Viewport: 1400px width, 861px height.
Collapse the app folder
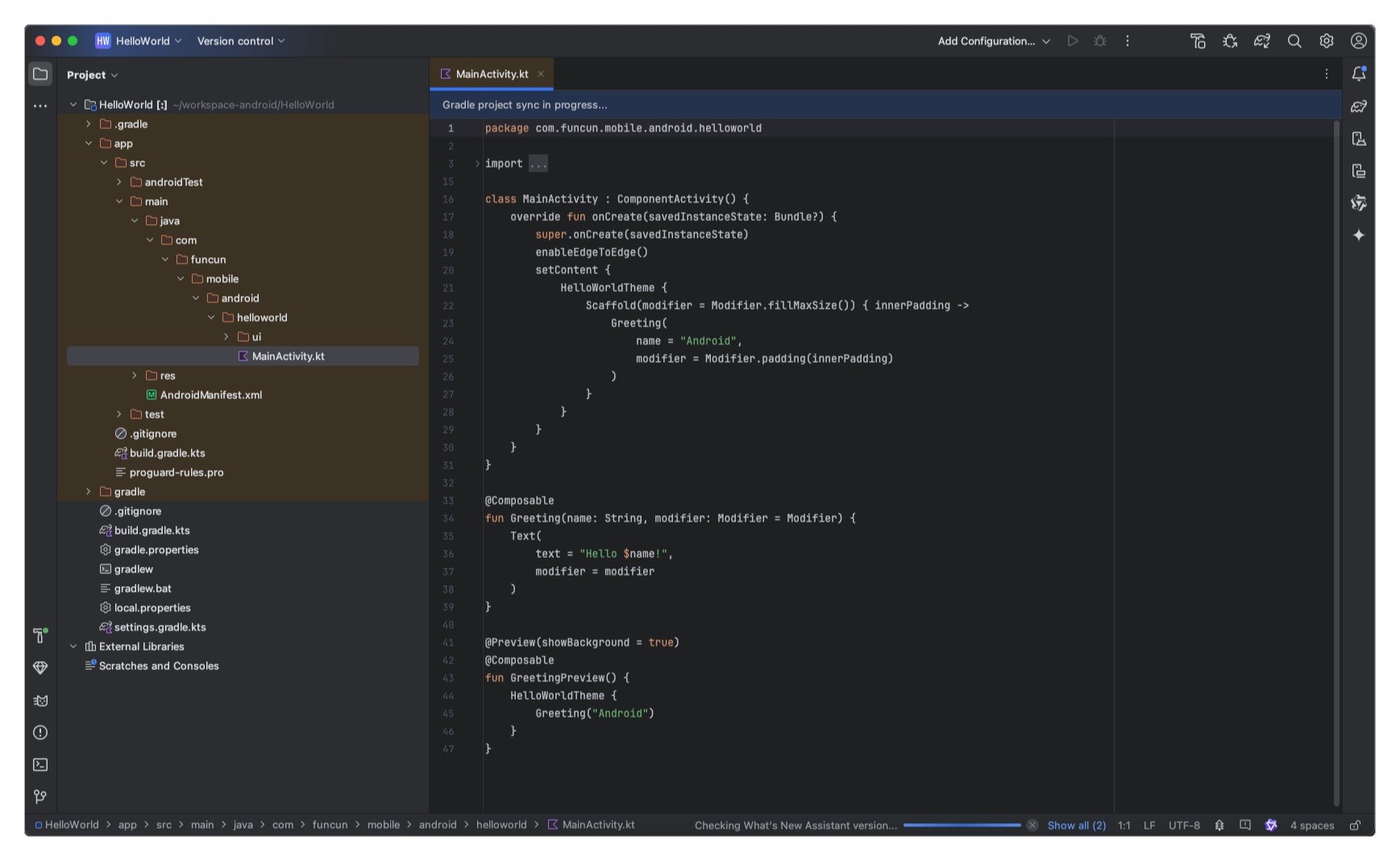(89, 143)
